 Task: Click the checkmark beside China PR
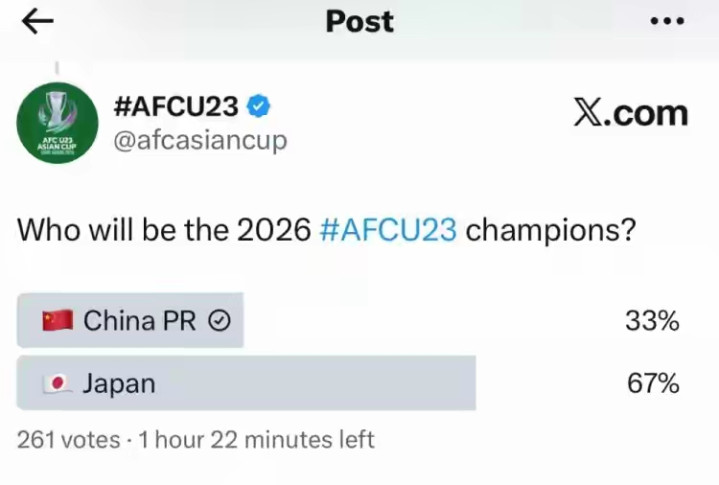(x=219, y=321)
